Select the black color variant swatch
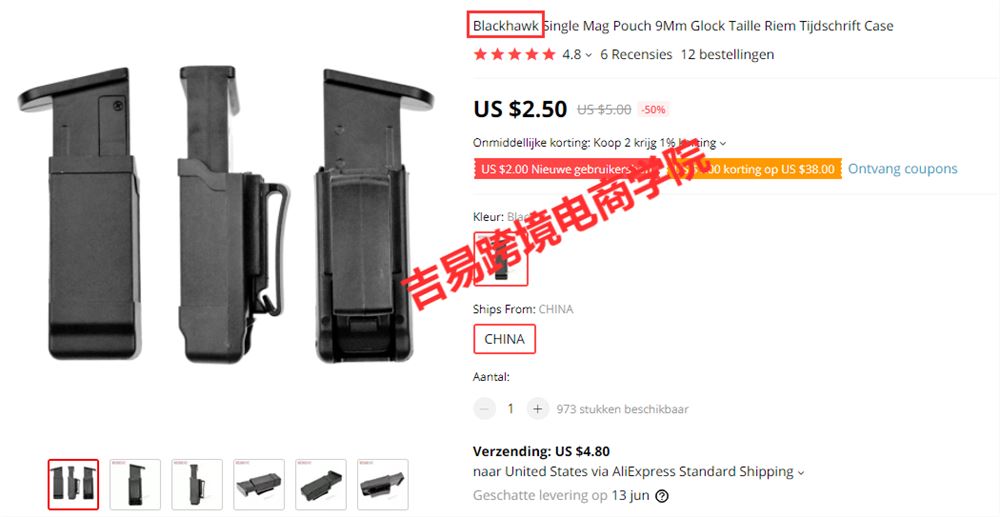The width and height of the screenshot is (1000, 517). tap(501, 258)
